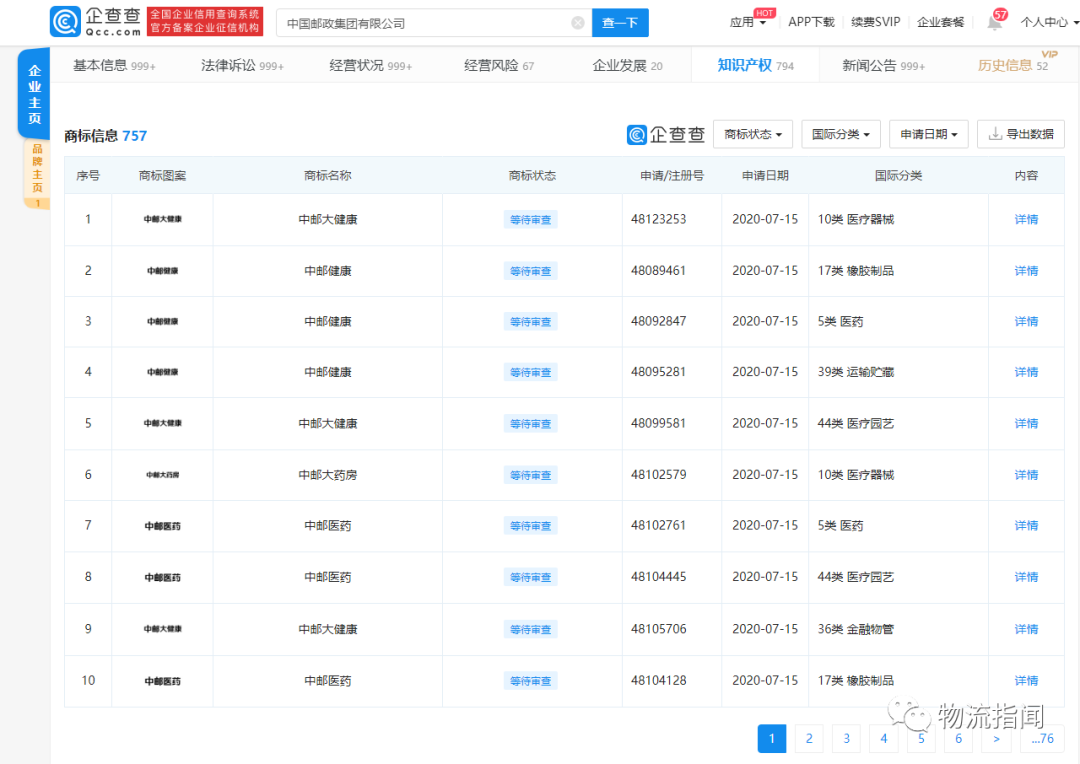Click the 商标名称 column header
This screenshot has width=1080, height=764.
(x=328, y=176)
